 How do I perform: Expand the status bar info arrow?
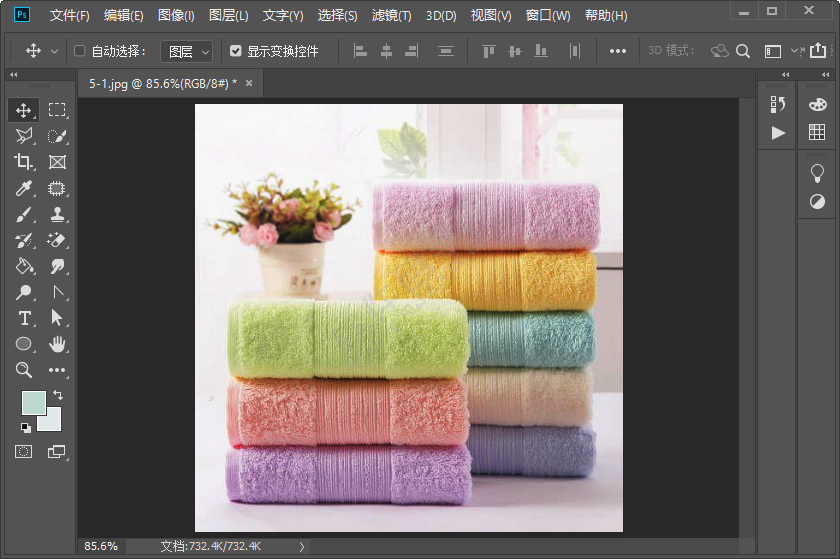coord(302,546)
